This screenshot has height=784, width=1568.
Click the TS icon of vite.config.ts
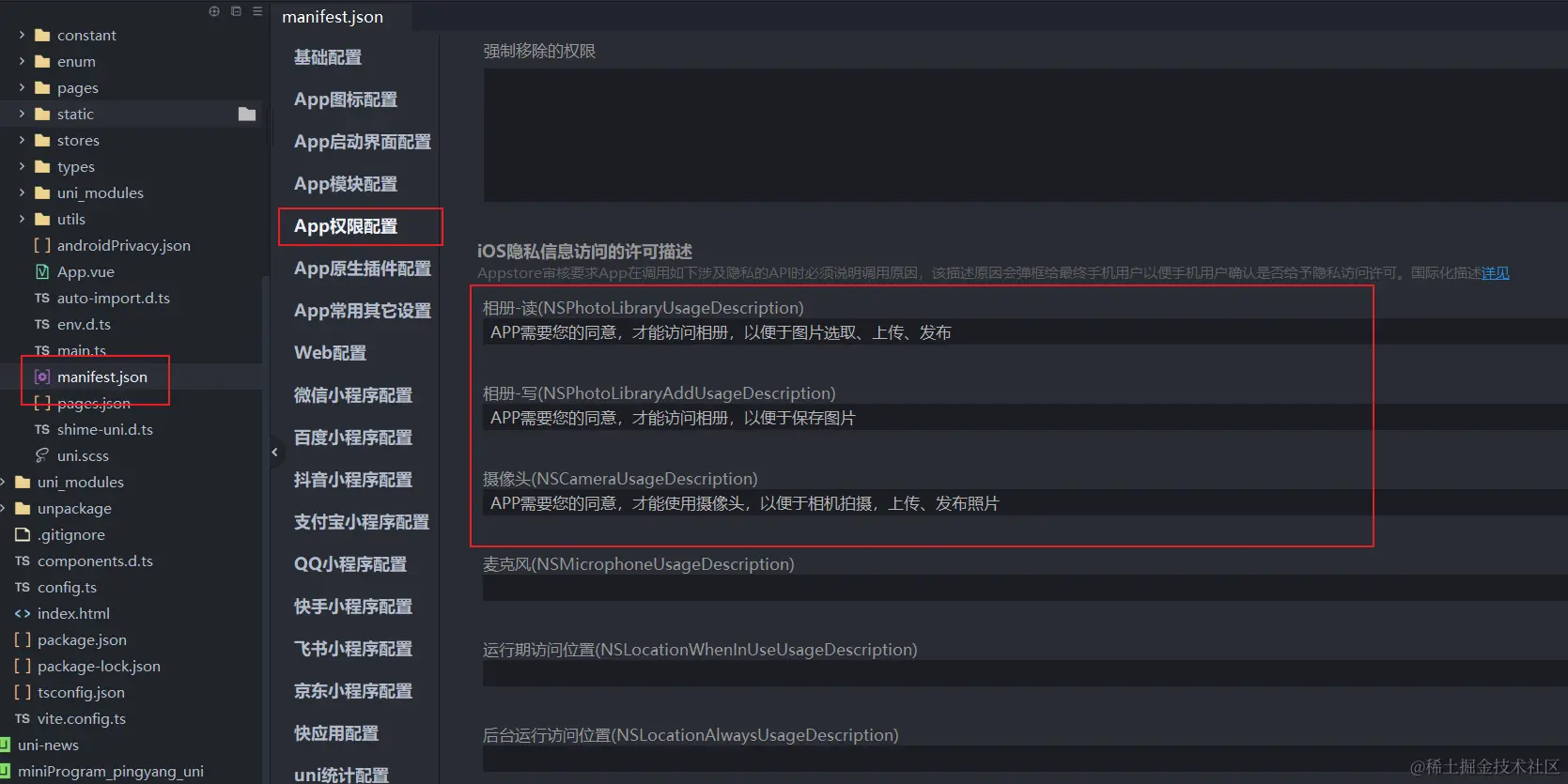(x=23, y=718)
